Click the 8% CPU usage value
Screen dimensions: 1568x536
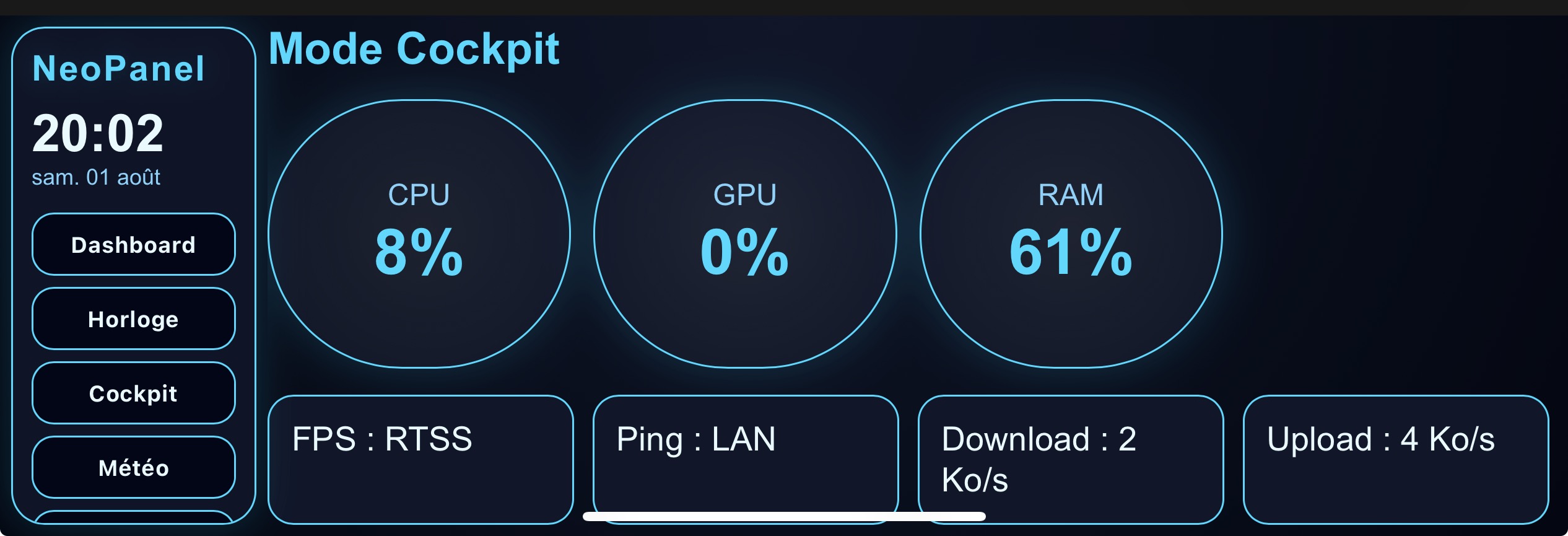tap(419, 252)
